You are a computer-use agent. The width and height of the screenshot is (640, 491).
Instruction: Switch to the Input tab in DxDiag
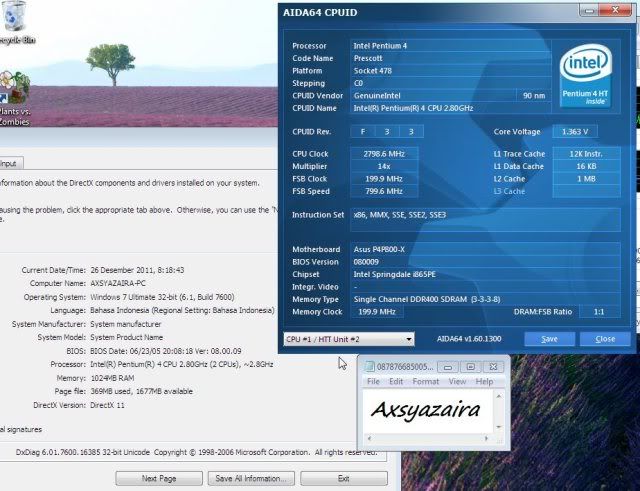click(x=9, y=163)
